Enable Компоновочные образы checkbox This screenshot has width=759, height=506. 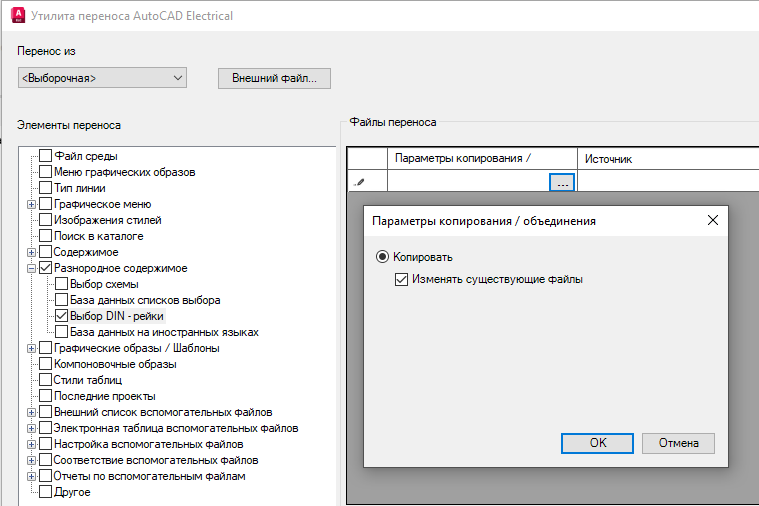46,364
